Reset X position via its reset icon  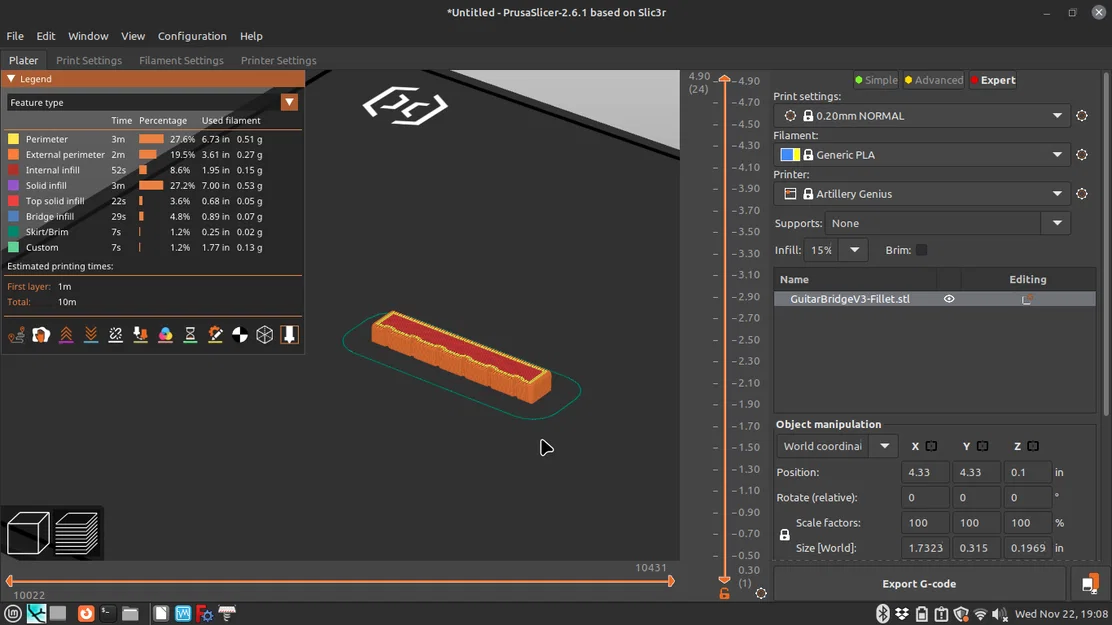point(931,446)
